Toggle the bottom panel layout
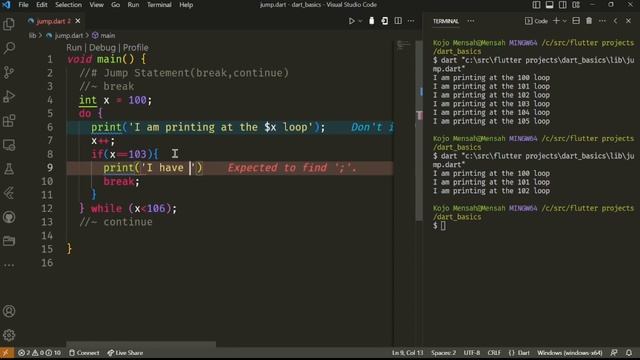The image size is (640, 360). (549, 5)
